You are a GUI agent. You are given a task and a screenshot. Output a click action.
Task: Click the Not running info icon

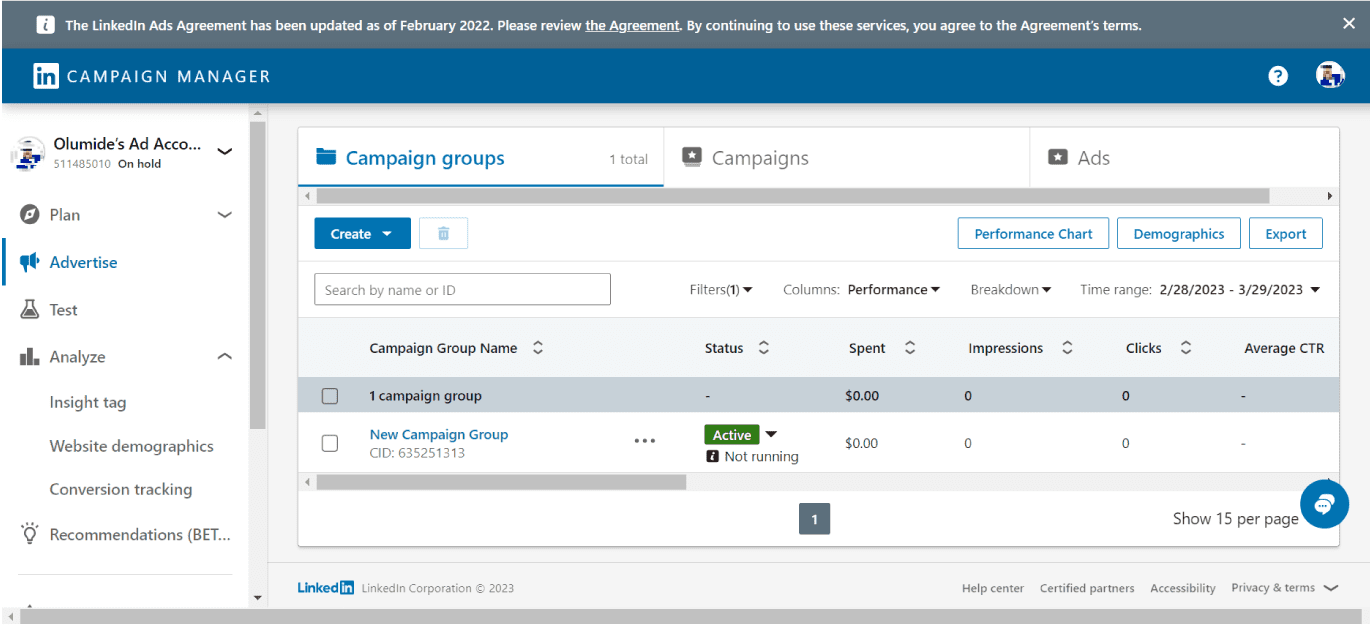tap(712, 457)
